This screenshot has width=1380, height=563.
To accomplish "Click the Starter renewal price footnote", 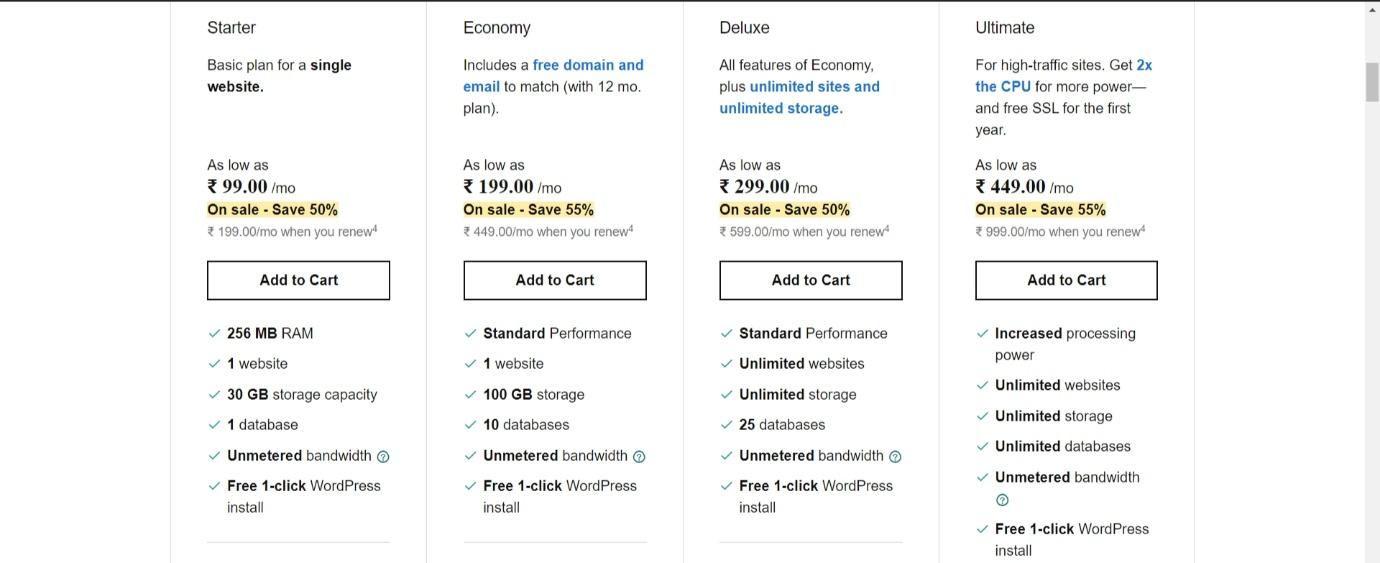I will click(375, 228).
